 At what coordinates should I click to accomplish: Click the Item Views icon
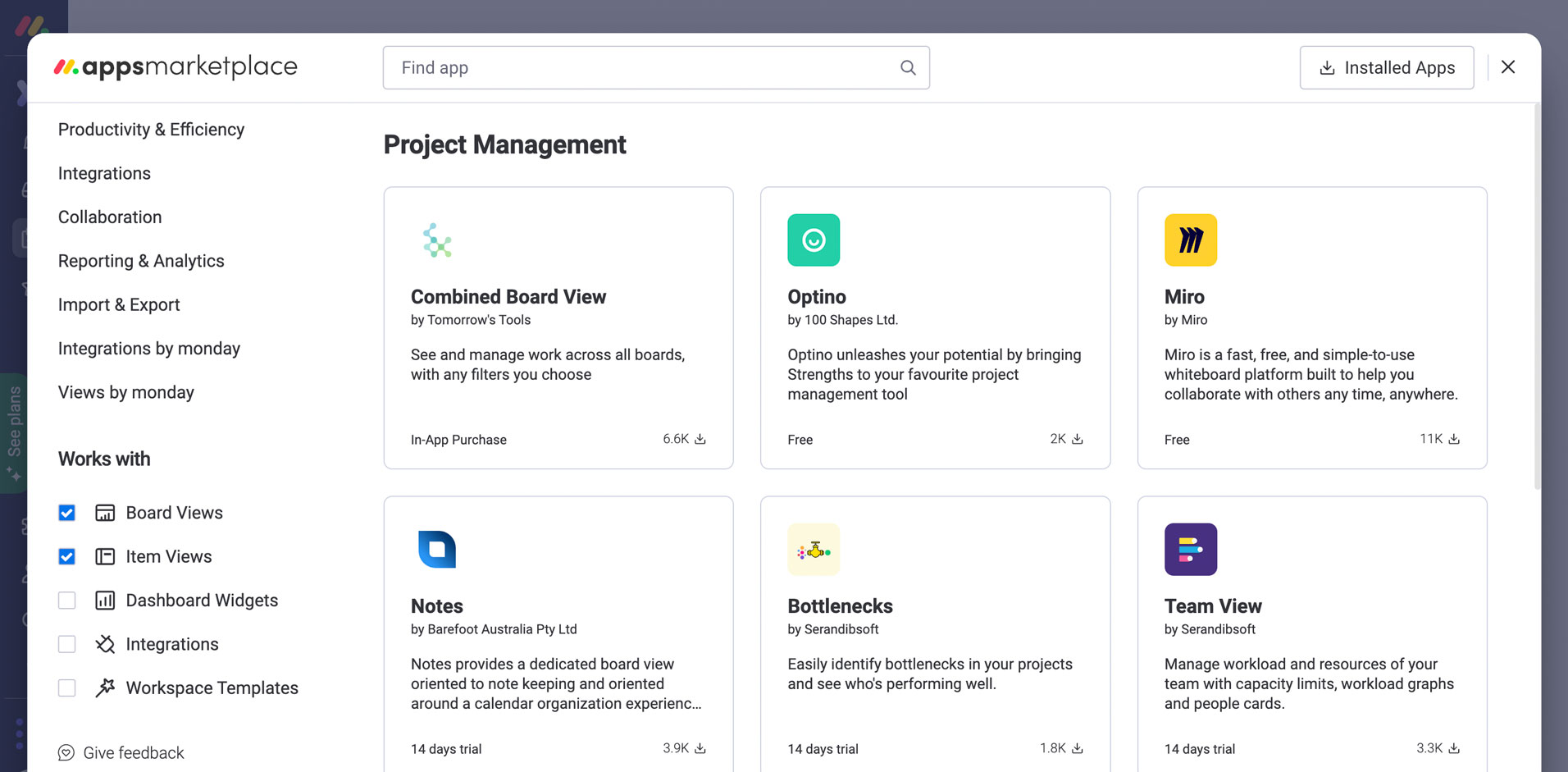pos(105,556)
